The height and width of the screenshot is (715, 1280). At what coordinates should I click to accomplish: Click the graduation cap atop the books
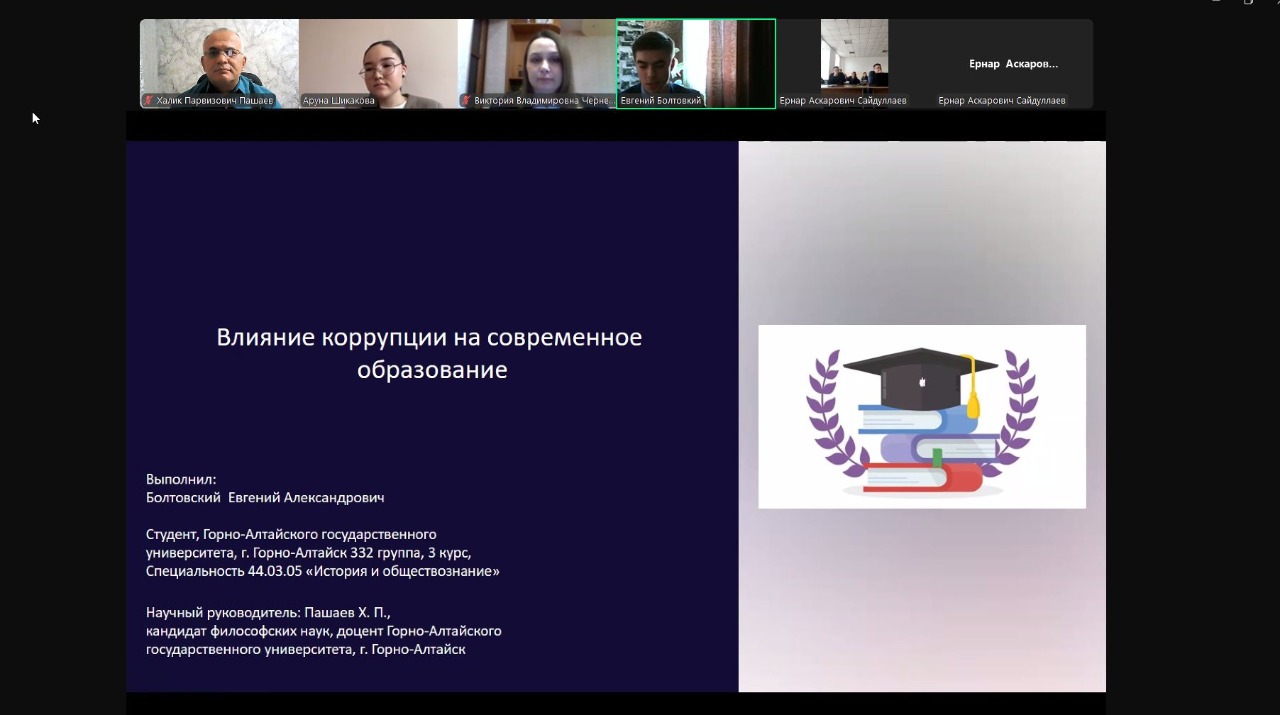tap(920, 373)
